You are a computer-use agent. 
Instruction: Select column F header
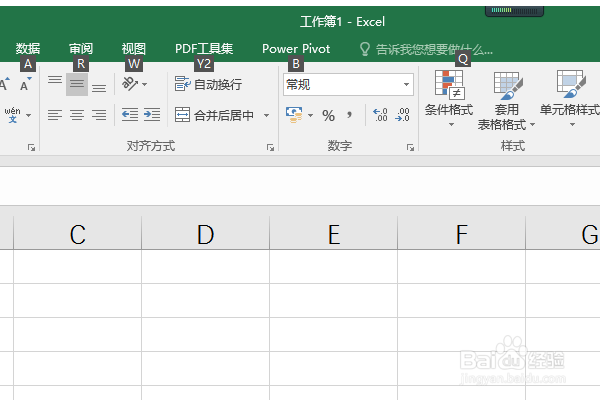(x=461, y=234)
